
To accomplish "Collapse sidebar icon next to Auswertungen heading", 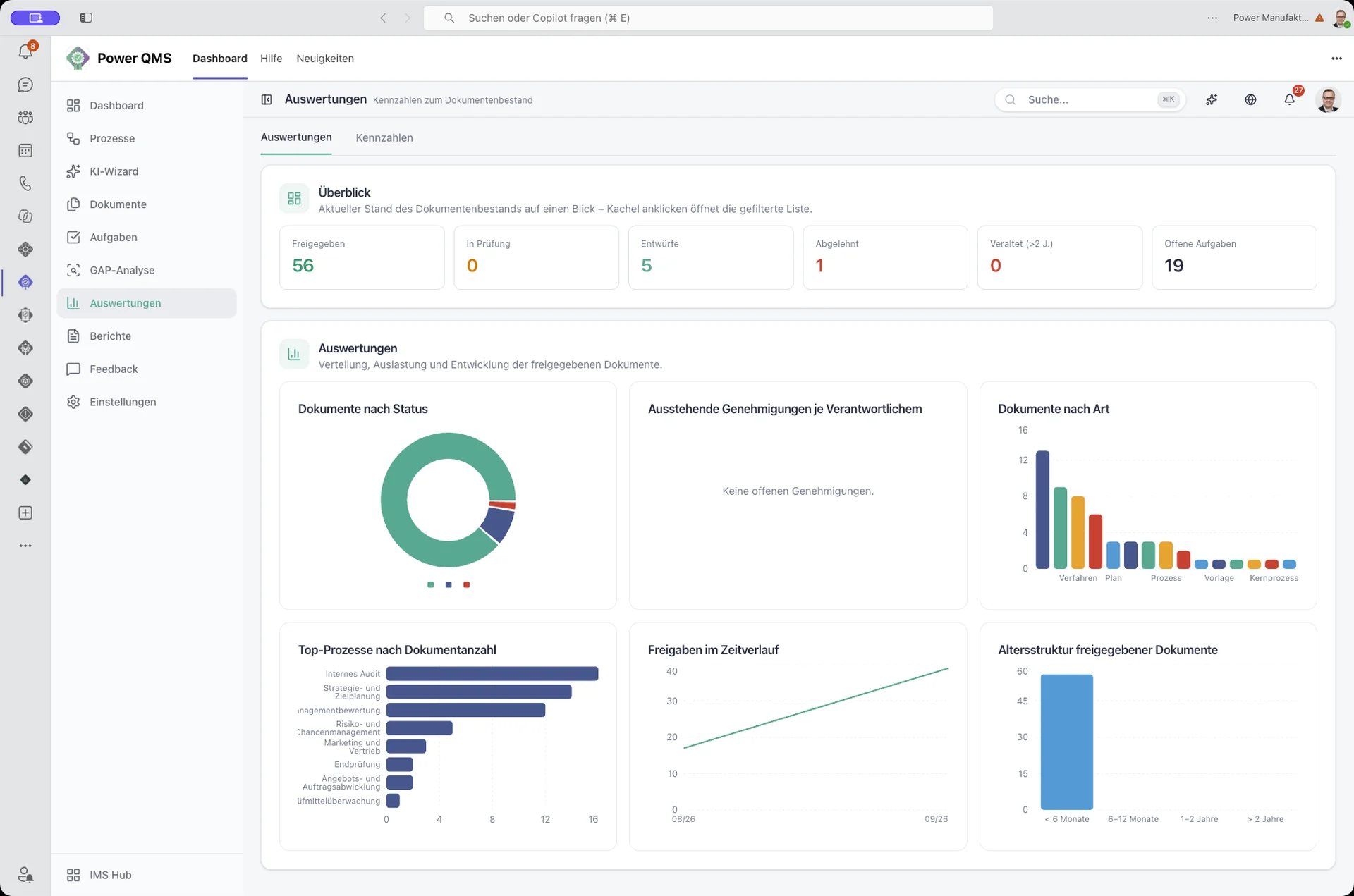I will (267, 99).
